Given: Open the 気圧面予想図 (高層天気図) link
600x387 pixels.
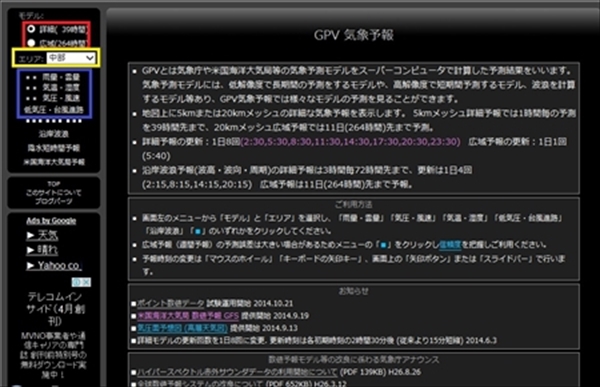Looking at the screenshot, I should 182,328.
